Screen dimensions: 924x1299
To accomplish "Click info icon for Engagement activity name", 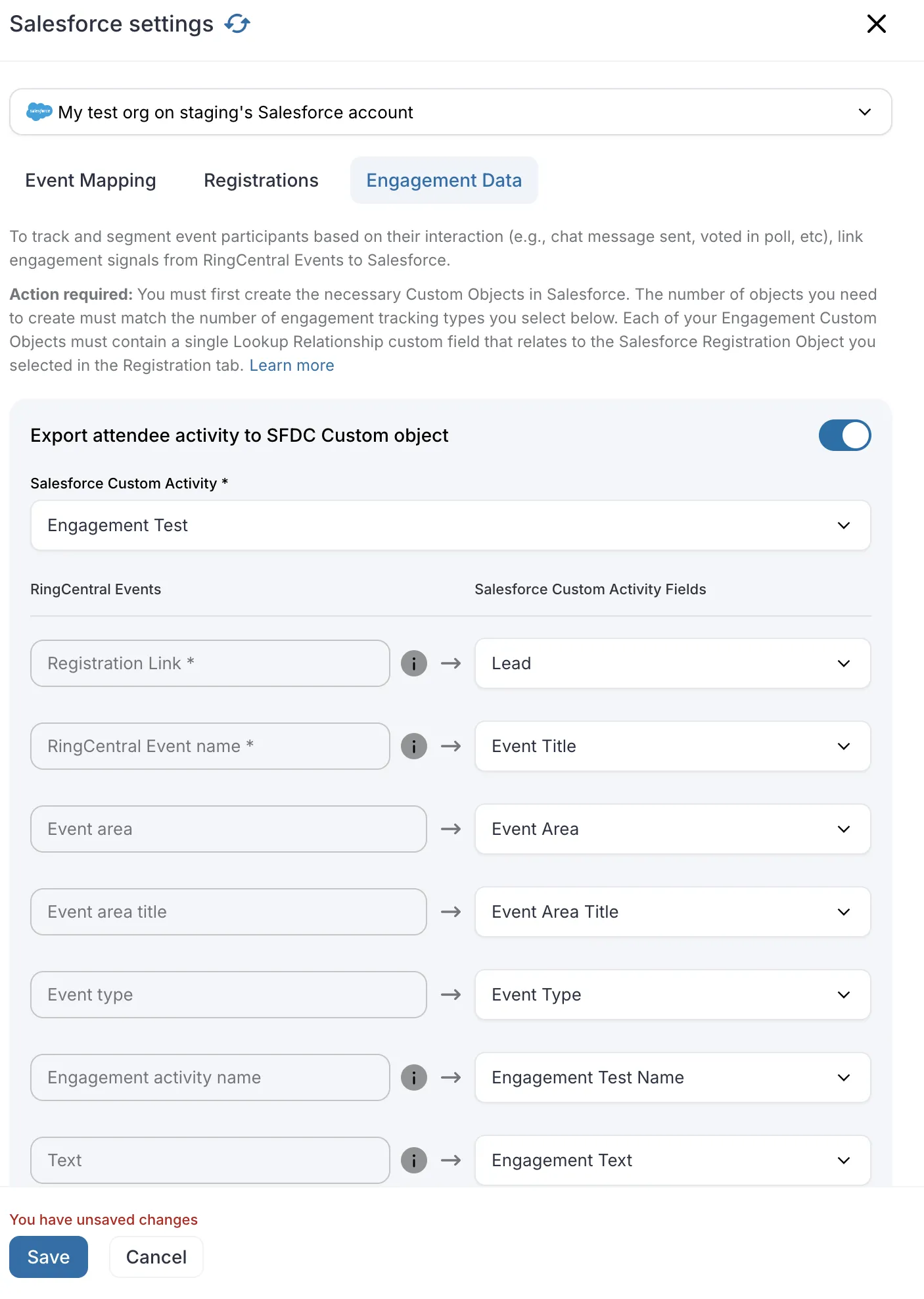I will click(414, 1077).
